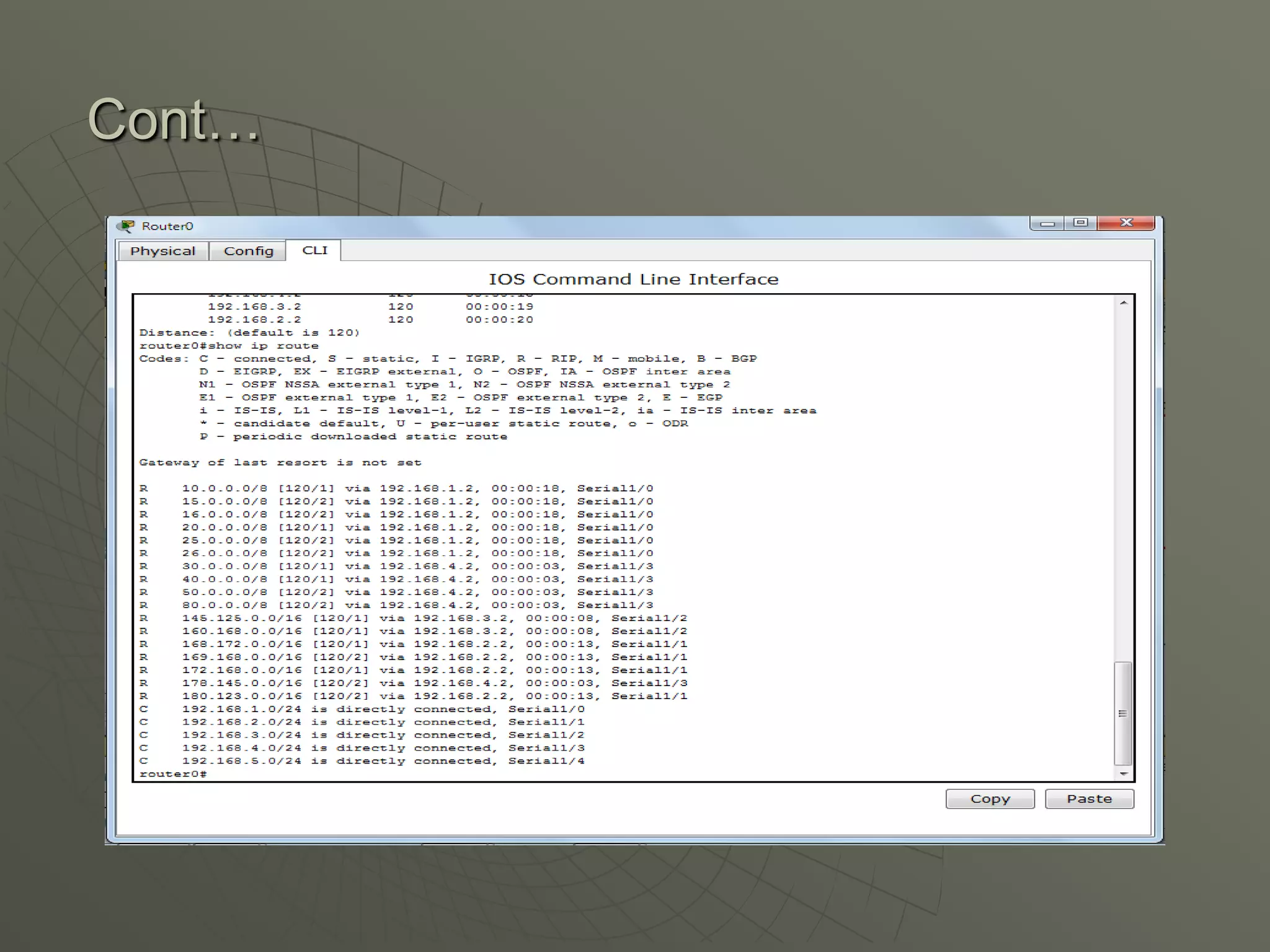1270x952 pixels.
Task: Maximize the Router0 window
Action: (x=1081, y=223)
